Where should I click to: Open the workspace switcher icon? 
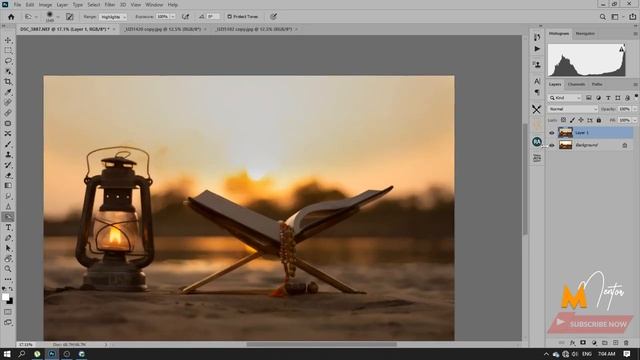point(615,17)
